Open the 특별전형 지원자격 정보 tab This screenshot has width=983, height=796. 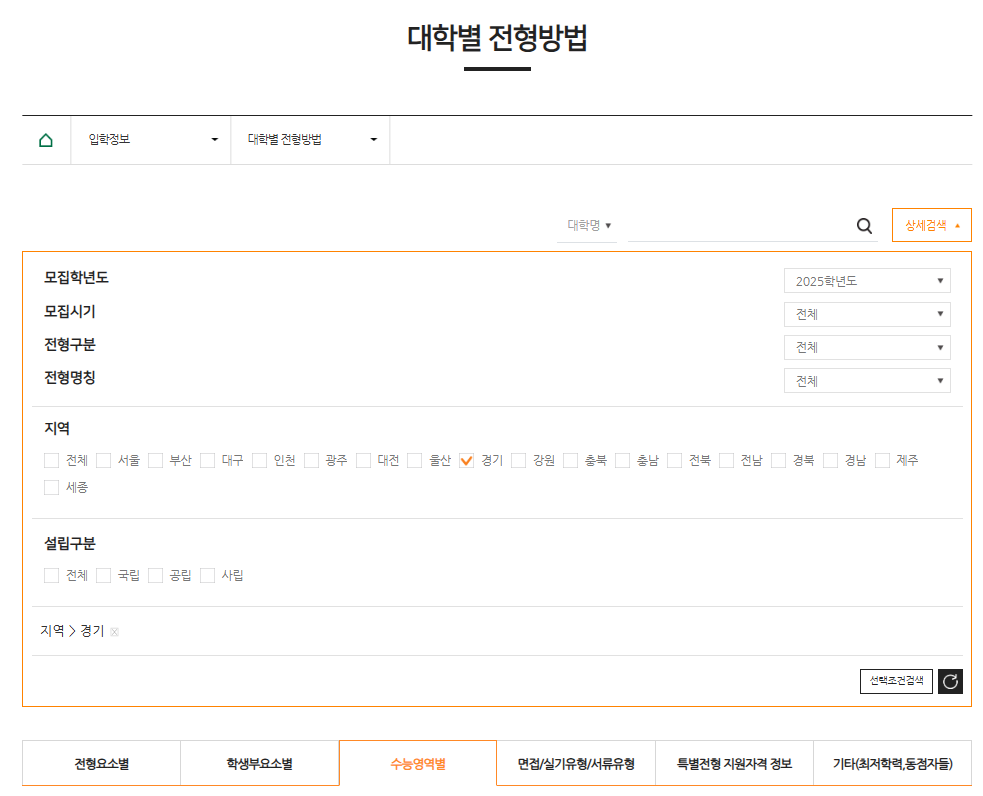tap(733, 762)
